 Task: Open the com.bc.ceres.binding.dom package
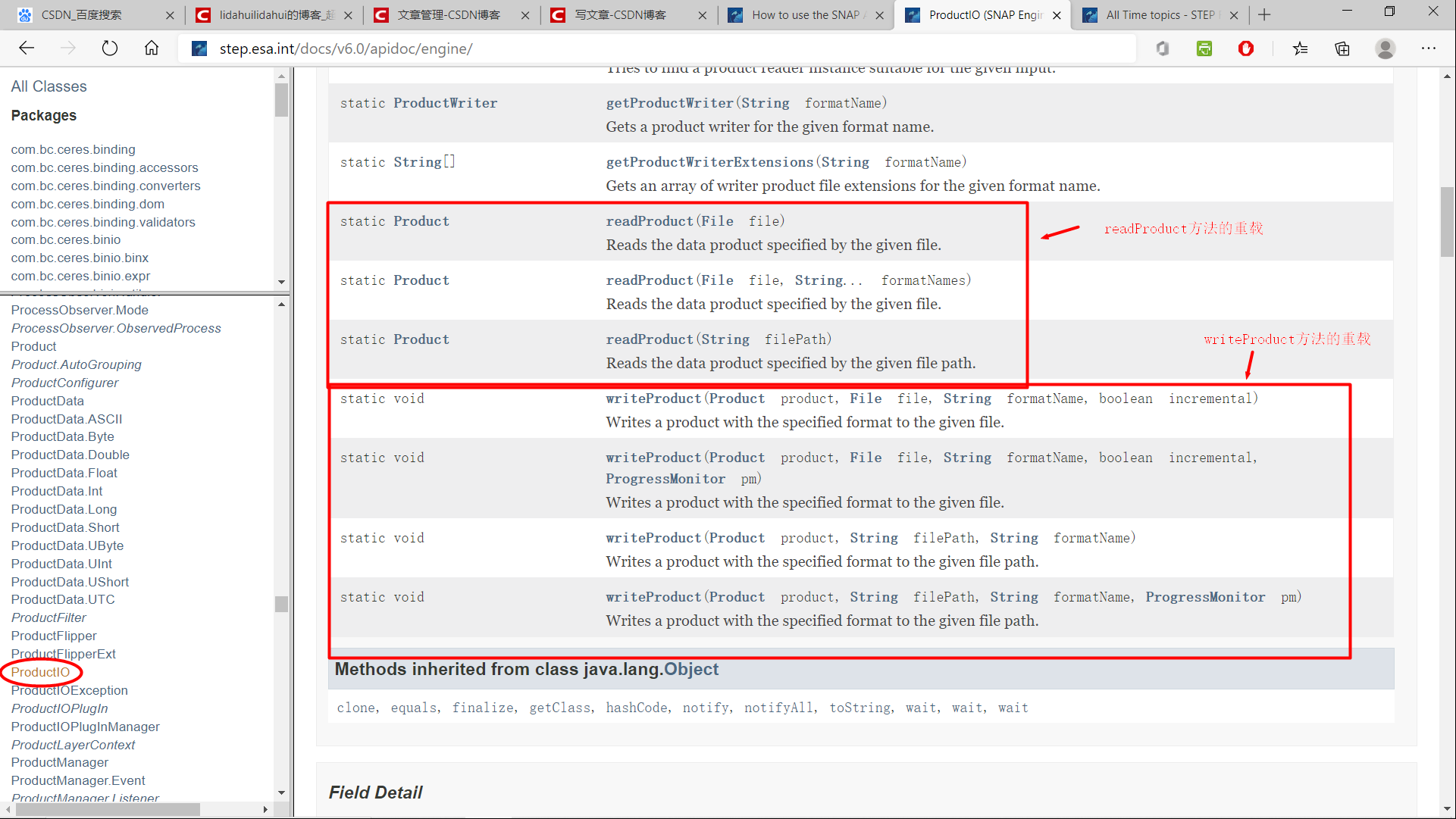(x=87, y=204)
